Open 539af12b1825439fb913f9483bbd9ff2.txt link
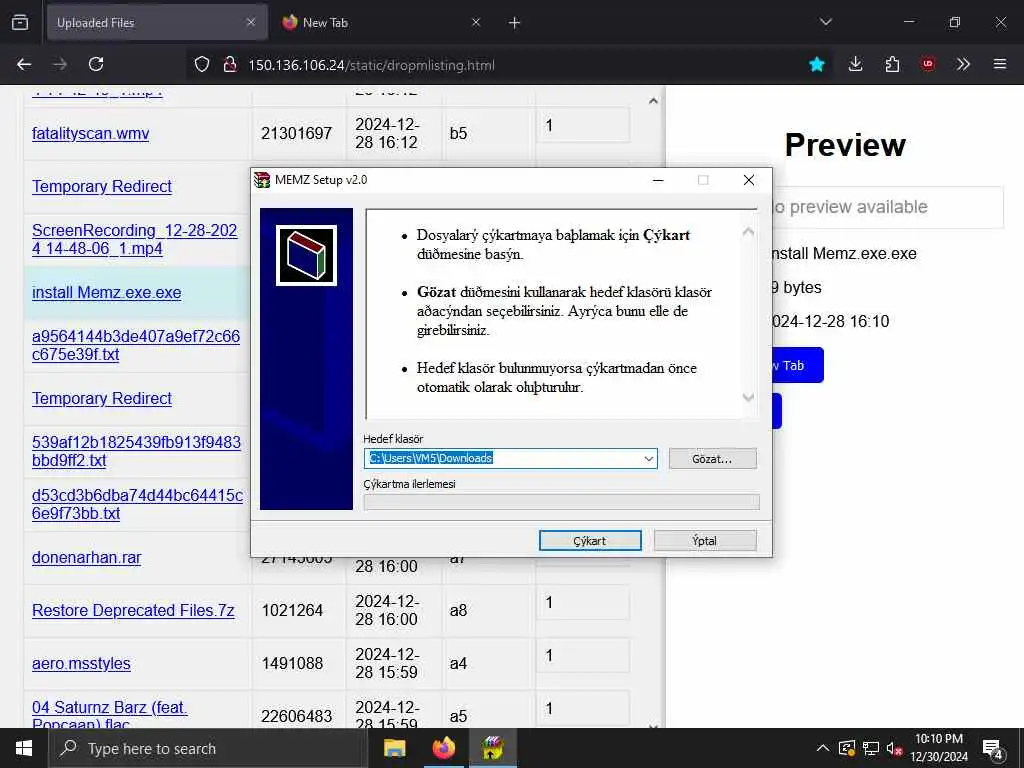Viewport: 1024px width, 768px height. 136,451
